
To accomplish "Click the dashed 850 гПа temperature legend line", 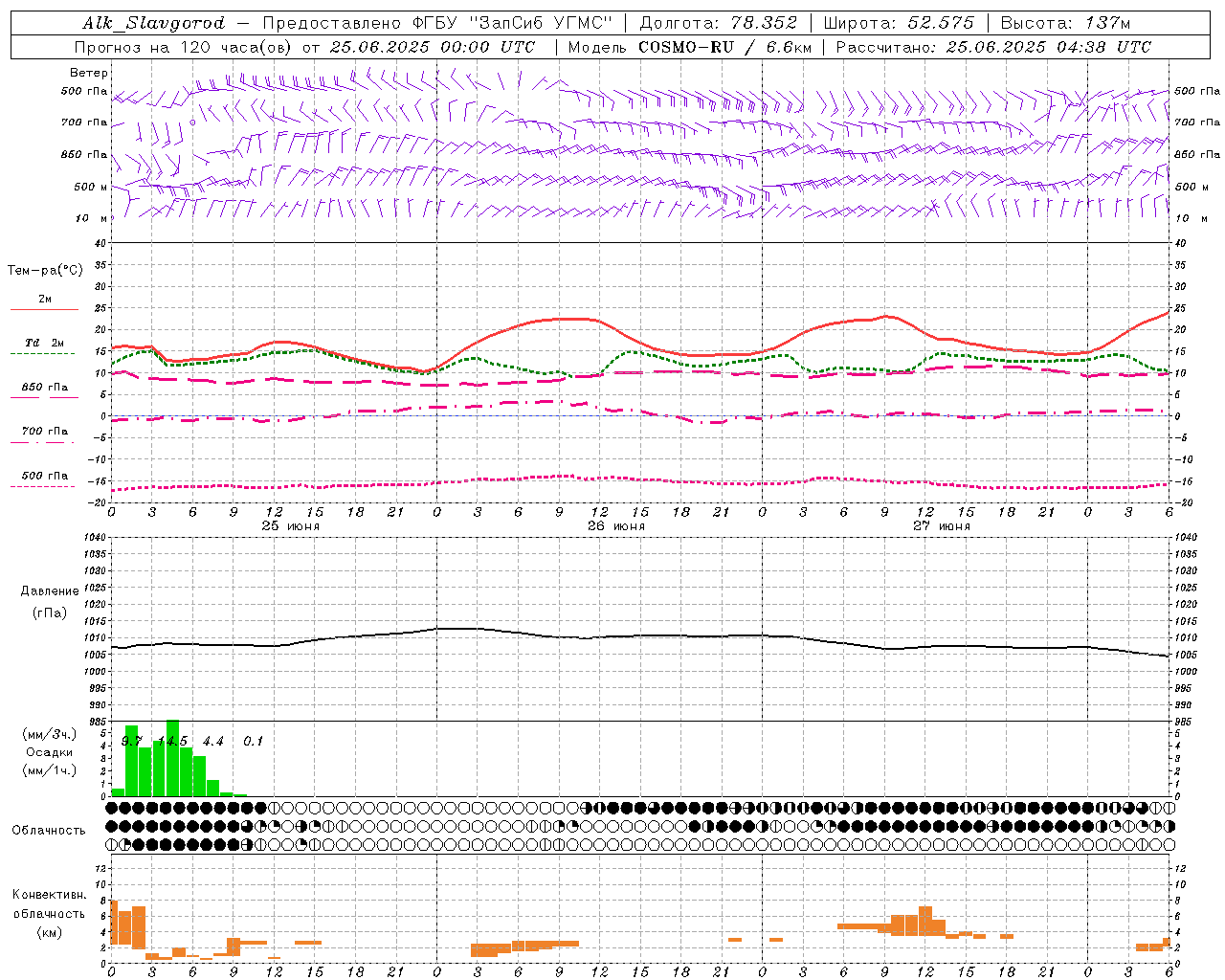I will (x=44, y=398).
